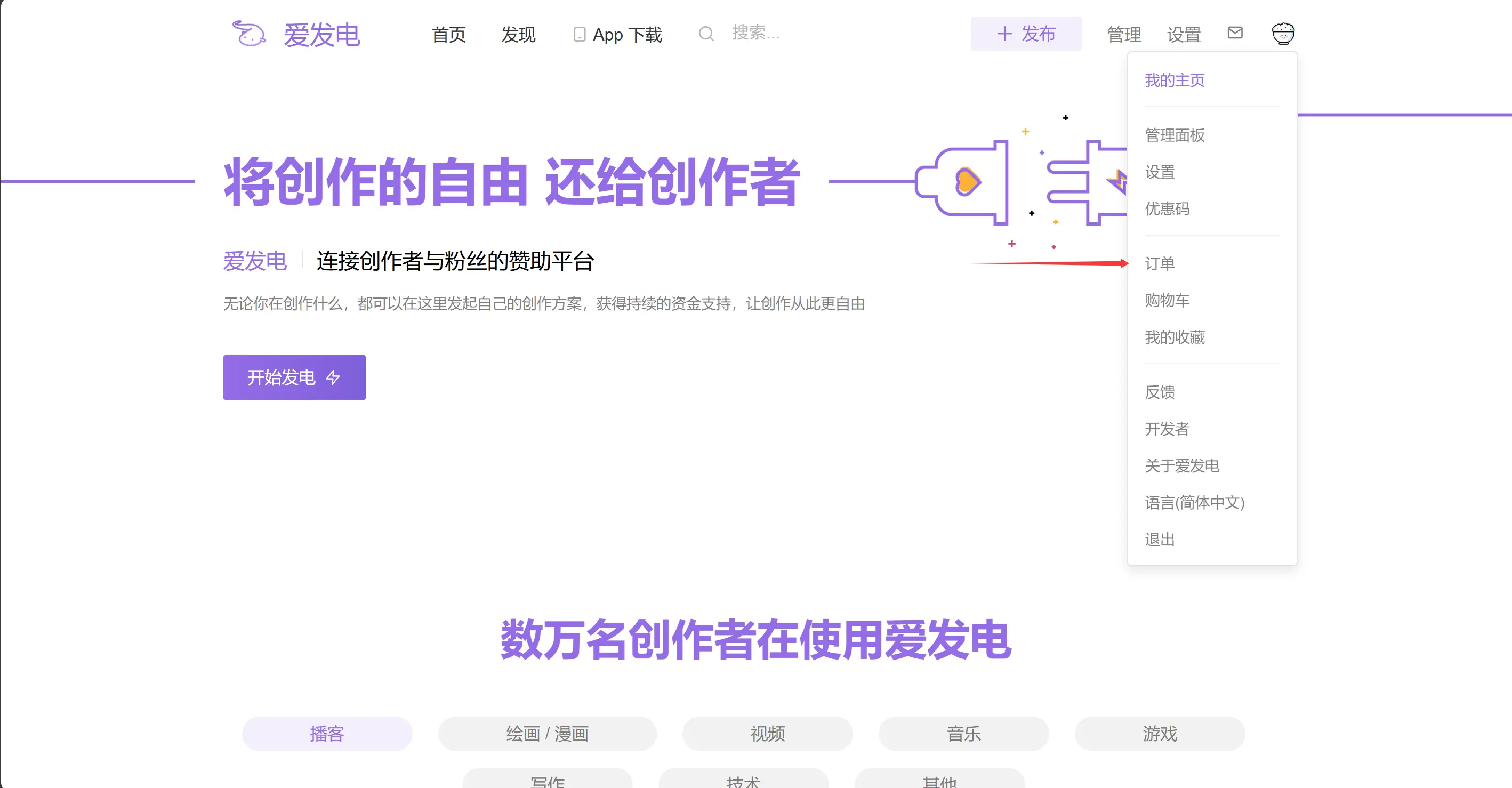Click the 数万名创作者在使用爱发电 heading

(x=756, y=640)
